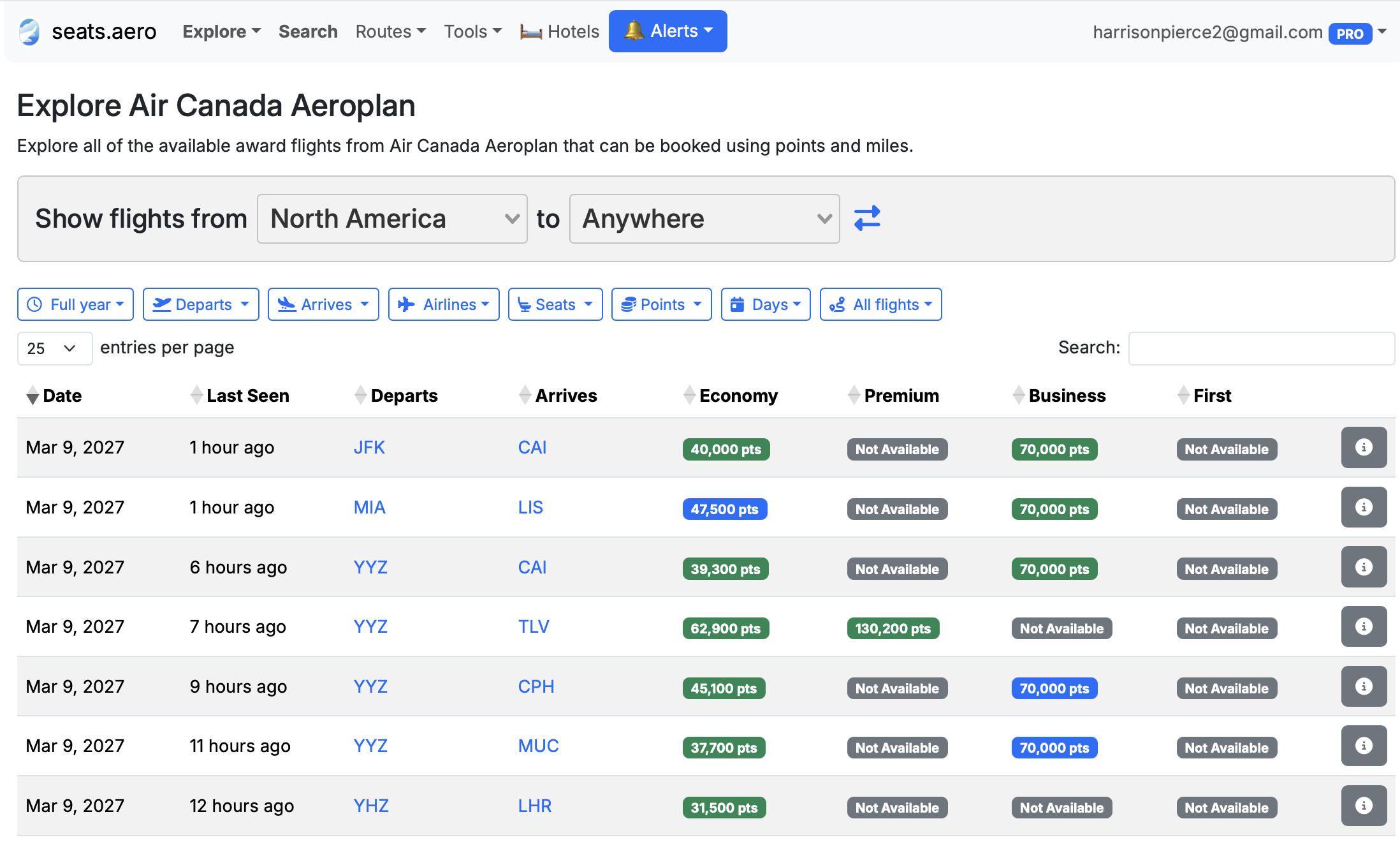
Task: Open the Hotels page
Action: pyautogui.click(x=559, y=31)
